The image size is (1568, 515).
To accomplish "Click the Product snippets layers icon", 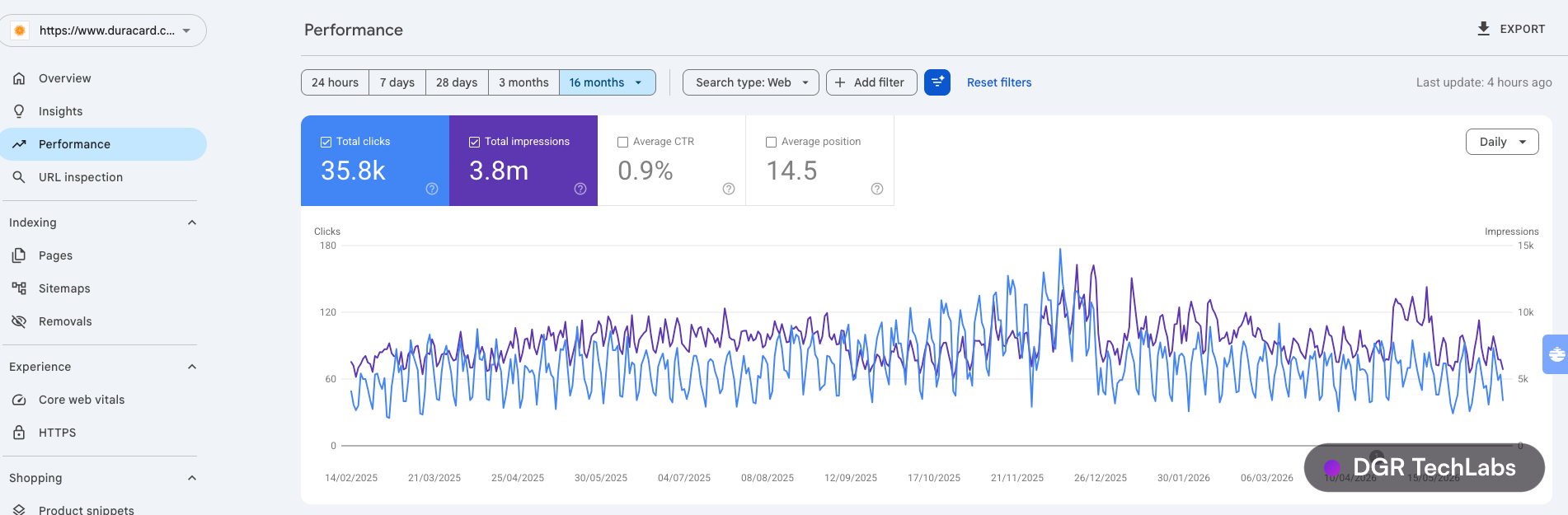I will tap(19, 509).
